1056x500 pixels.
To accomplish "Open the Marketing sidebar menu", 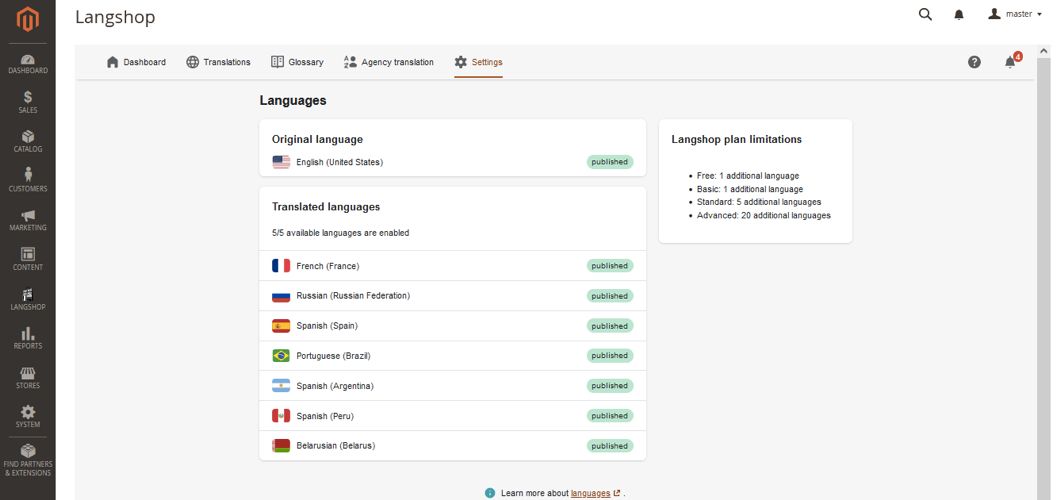I will click(x=28, y=220).
